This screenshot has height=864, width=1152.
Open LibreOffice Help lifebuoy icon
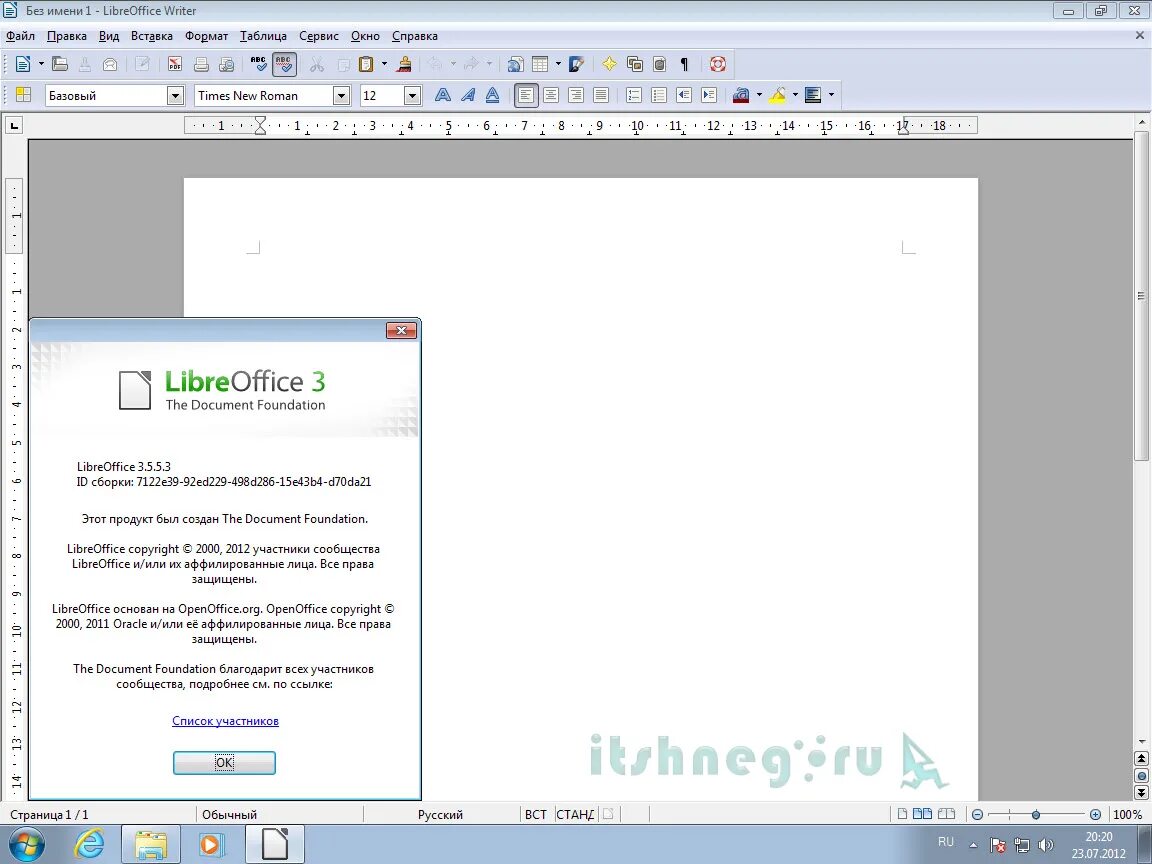click(718, 64)
